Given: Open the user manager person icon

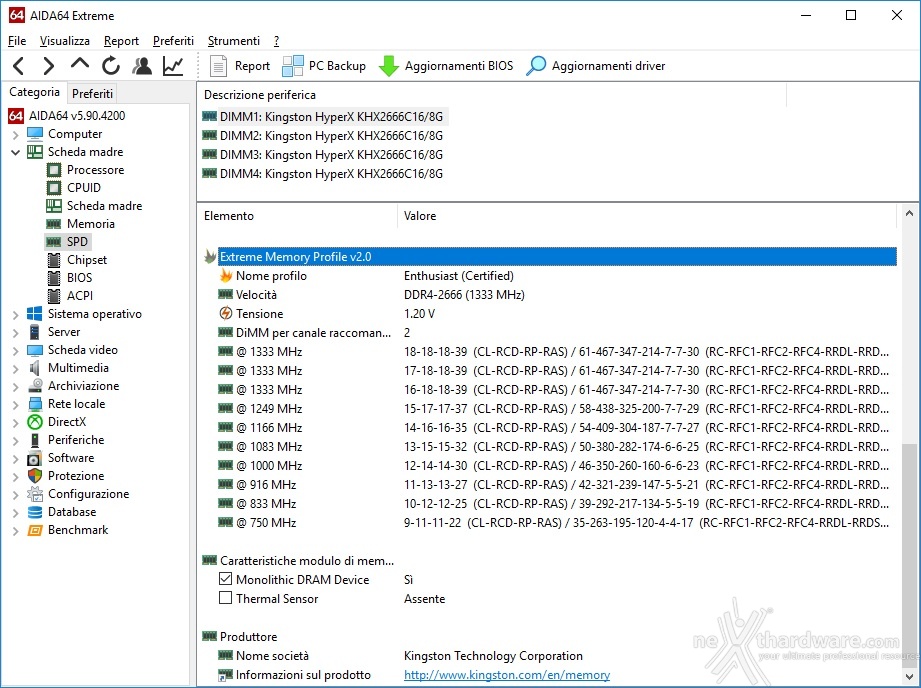Looking at the screenshot, I should [x=142, y=66].
